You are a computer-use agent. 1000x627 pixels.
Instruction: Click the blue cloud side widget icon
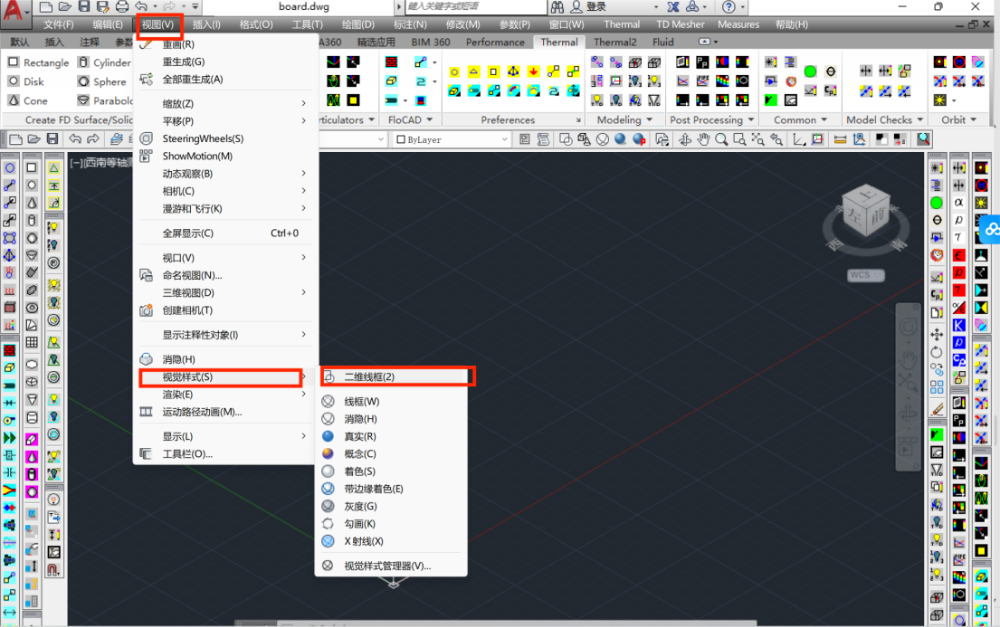(990, 229)
